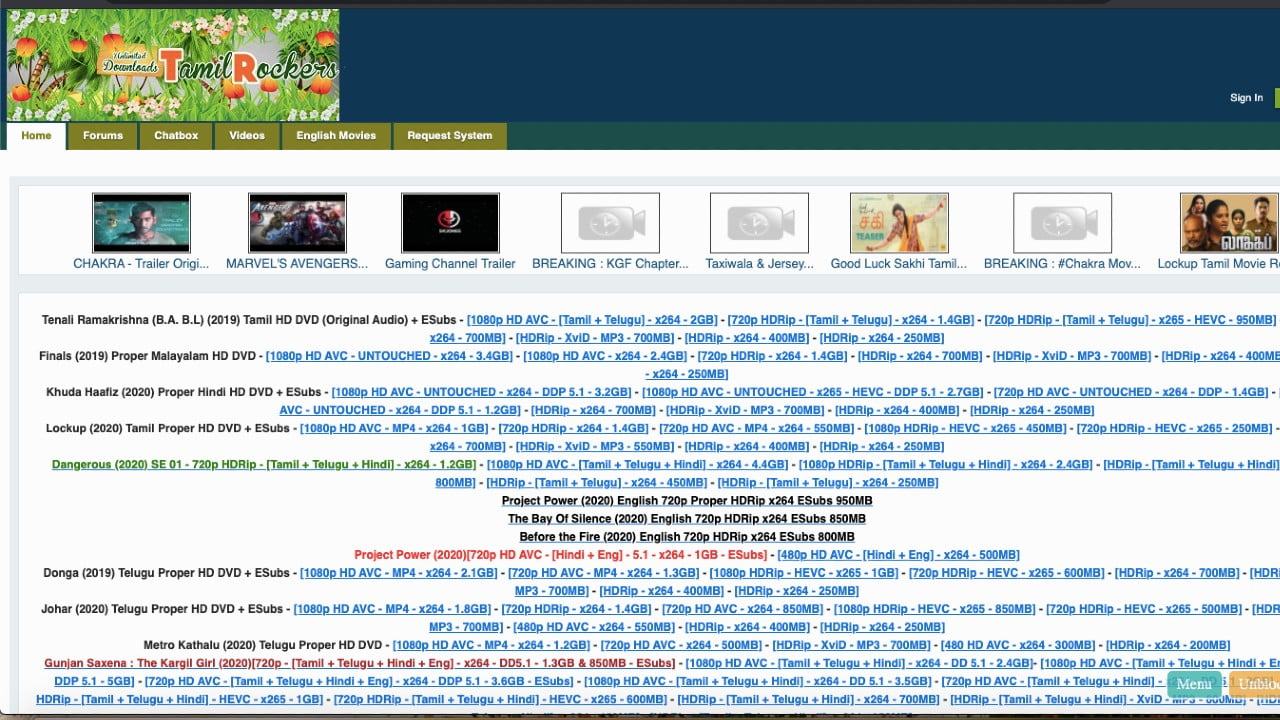The image size is (1280, 720).
Task: Open Tenali Ramakrishna 1080p HD AVC 2GB link
Action: pyautogui.click(x=592, y=320)
